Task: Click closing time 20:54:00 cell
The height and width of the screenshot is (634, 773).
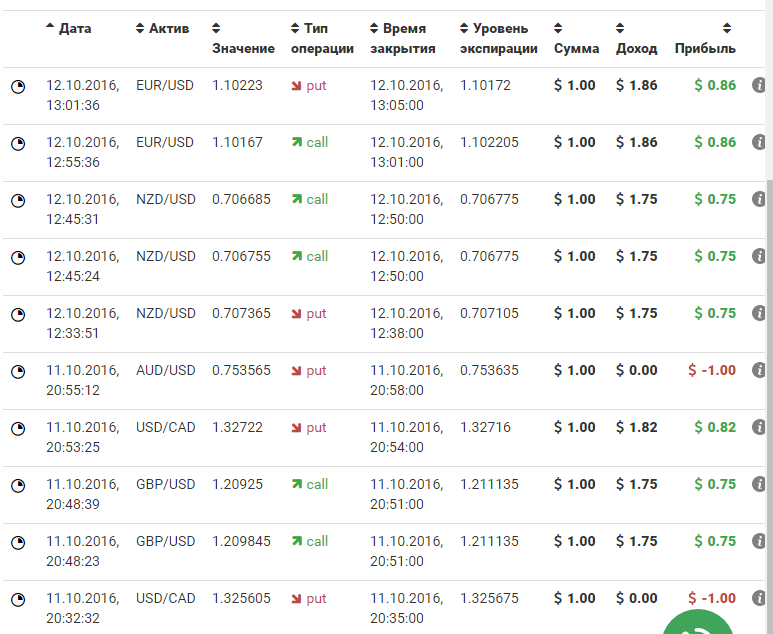Action: [407, 437]
